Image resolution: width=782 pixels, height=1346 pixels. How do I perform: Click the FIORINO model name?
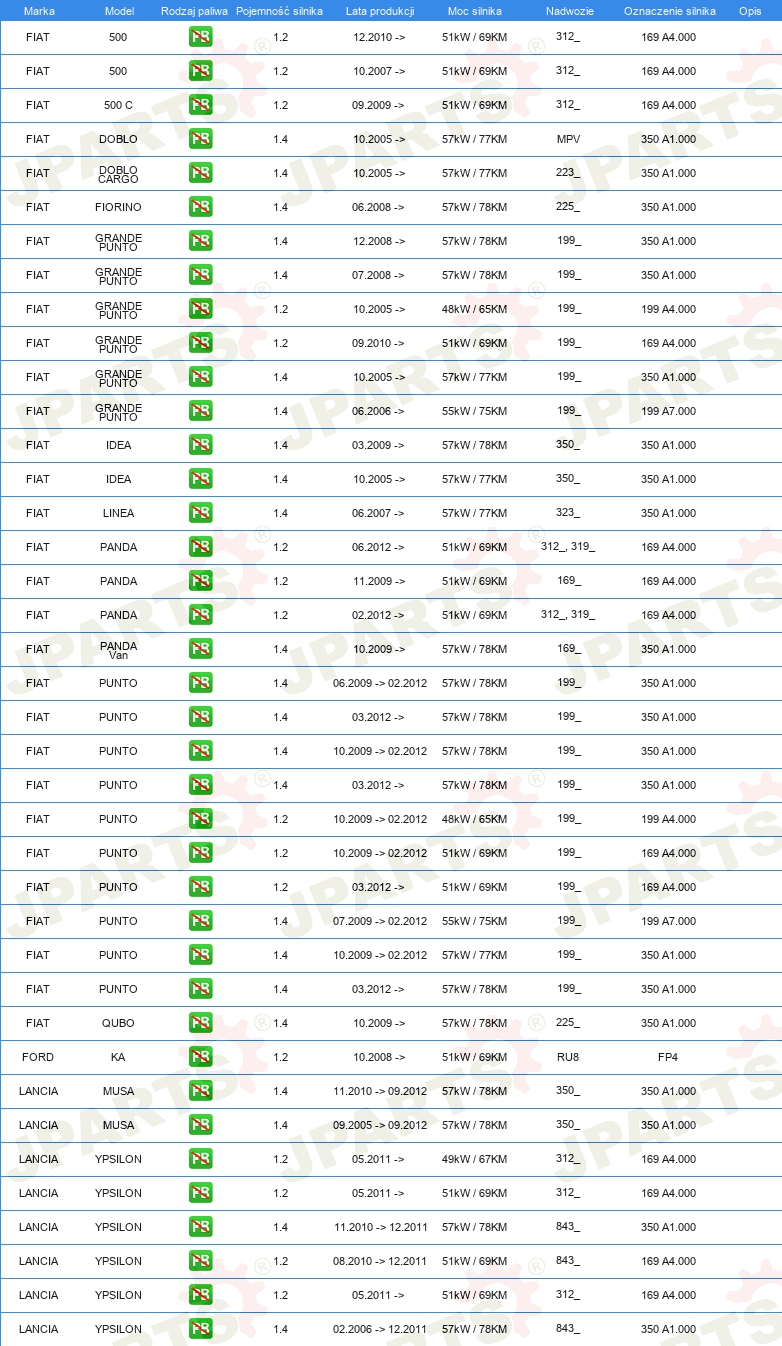(118, 207)
